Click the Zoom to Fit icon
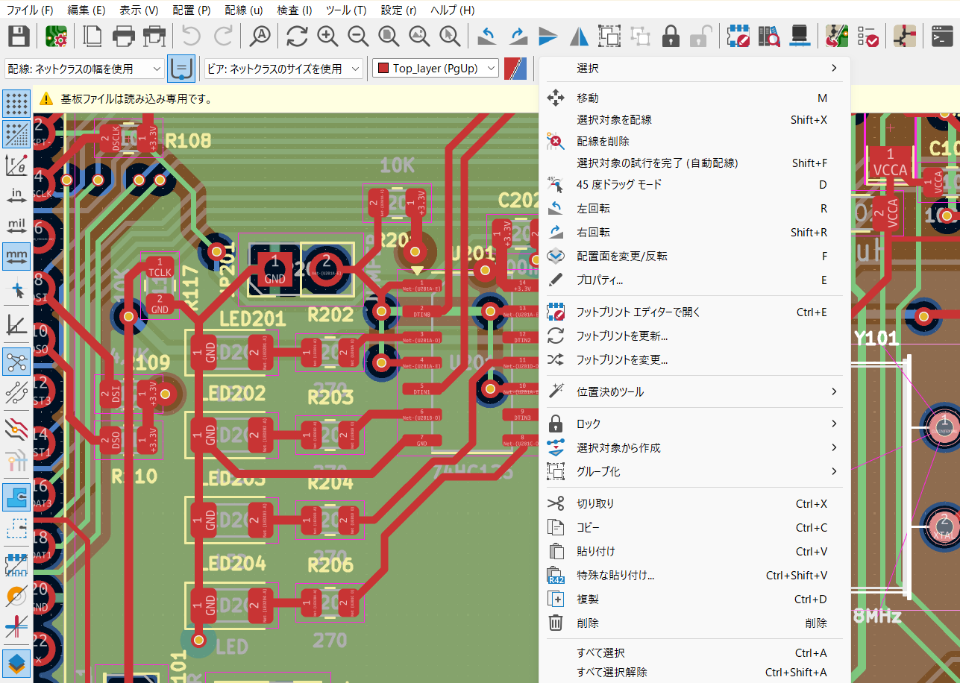This screenshot has width=960, height=683. 389,37
